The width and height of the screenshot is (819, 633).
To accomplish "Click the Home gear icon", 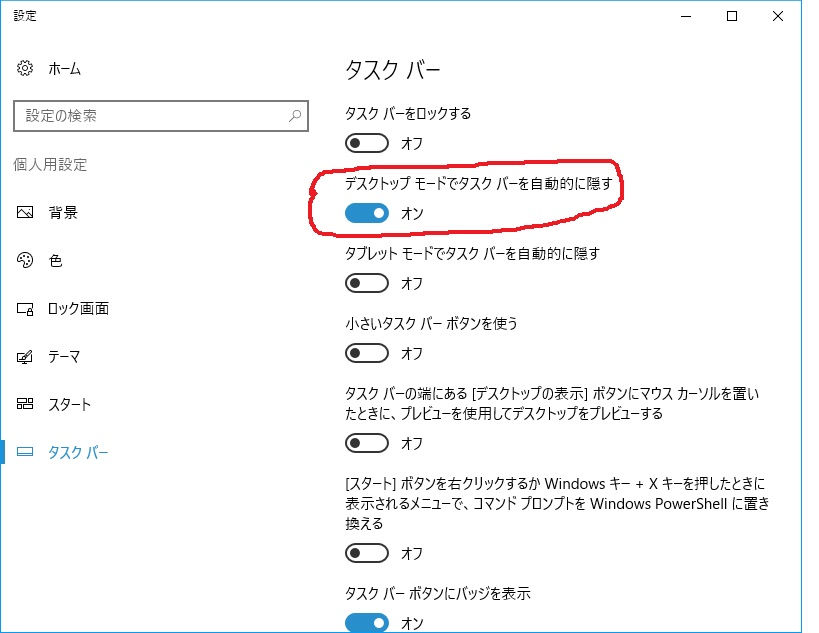I will coord(25,68).
